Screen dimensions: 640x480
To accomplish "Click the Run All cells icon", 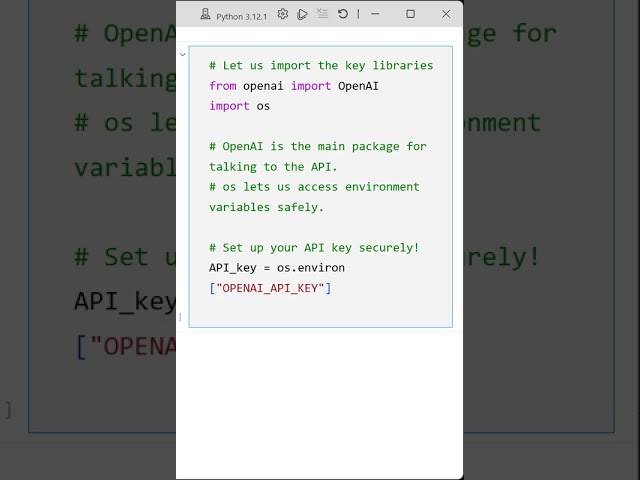I will [302, 14].
